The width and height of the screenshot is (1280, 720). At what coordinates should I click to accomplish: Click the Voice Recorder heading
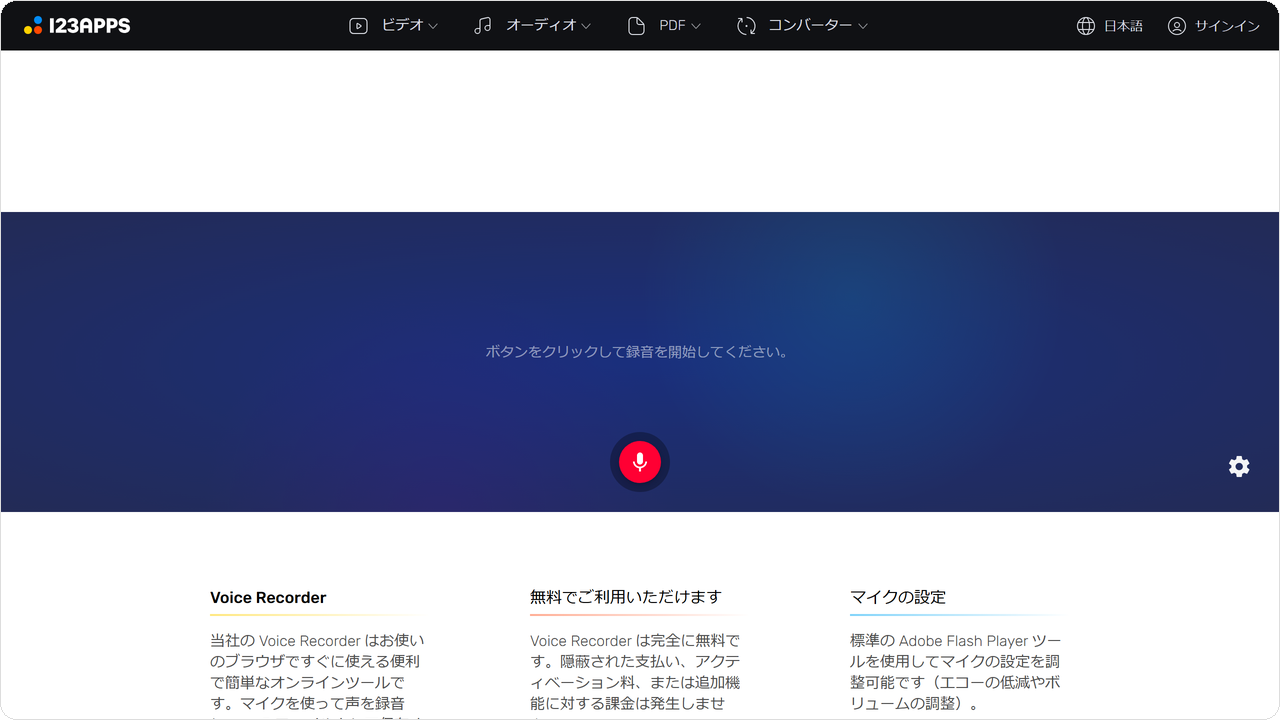(268, 597)
